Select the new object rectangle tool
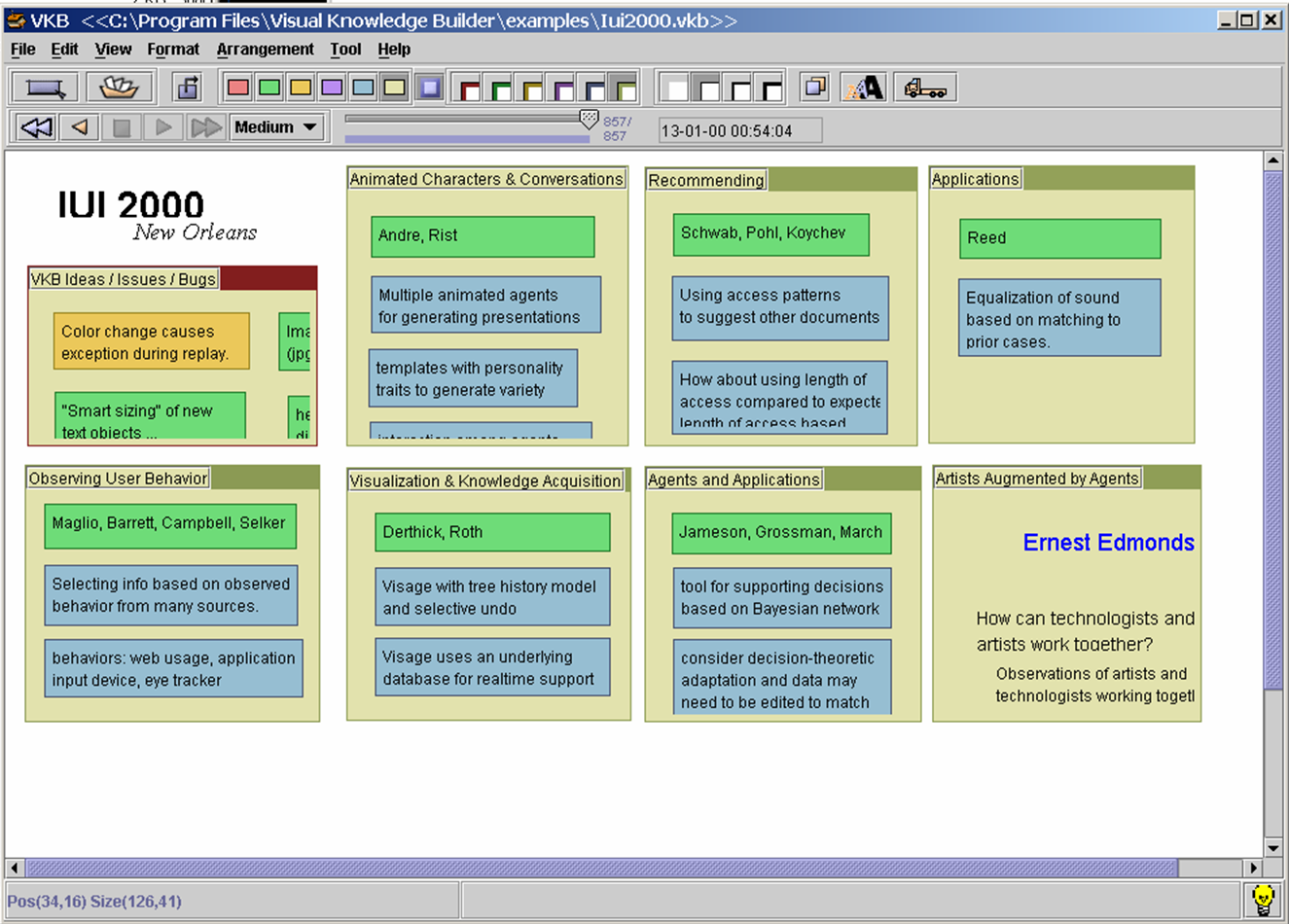 pyautogui.click(x=45, y=88)
